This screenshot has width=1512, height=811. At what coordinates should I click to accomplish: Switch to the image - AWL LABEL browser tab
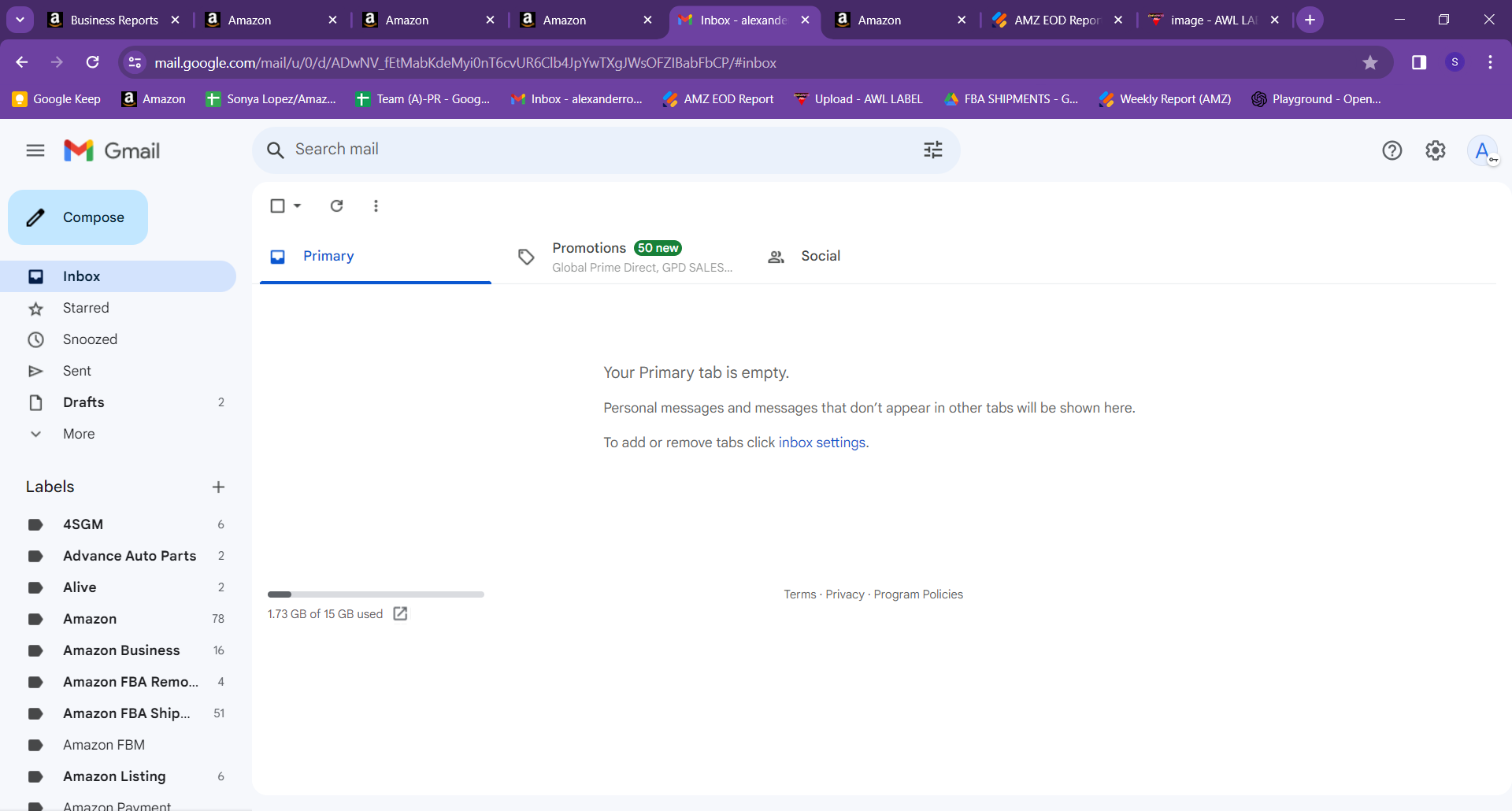(1213, 20)
